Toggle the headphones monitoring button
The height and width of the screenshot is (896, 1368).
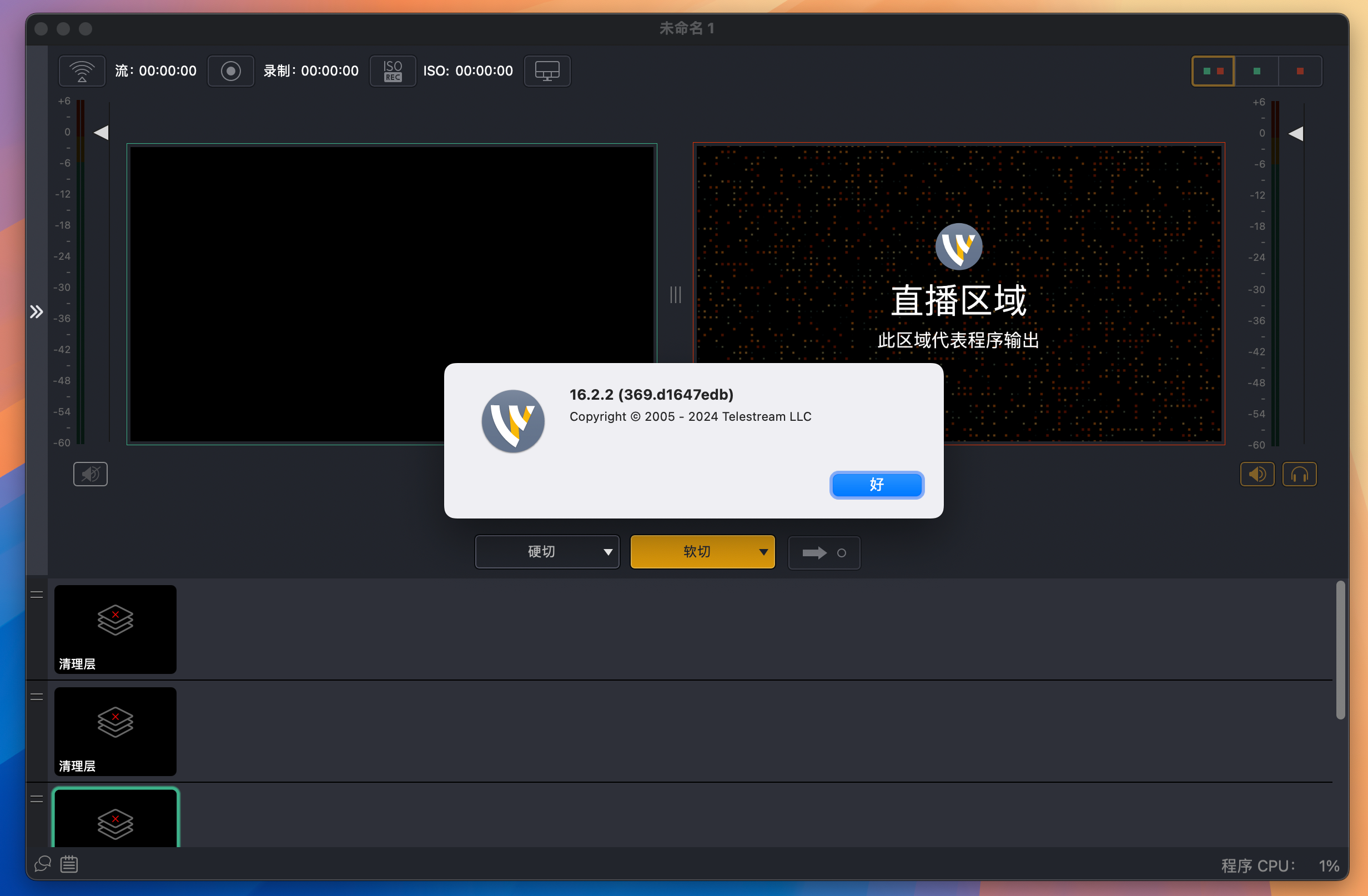coord(1300,474)
